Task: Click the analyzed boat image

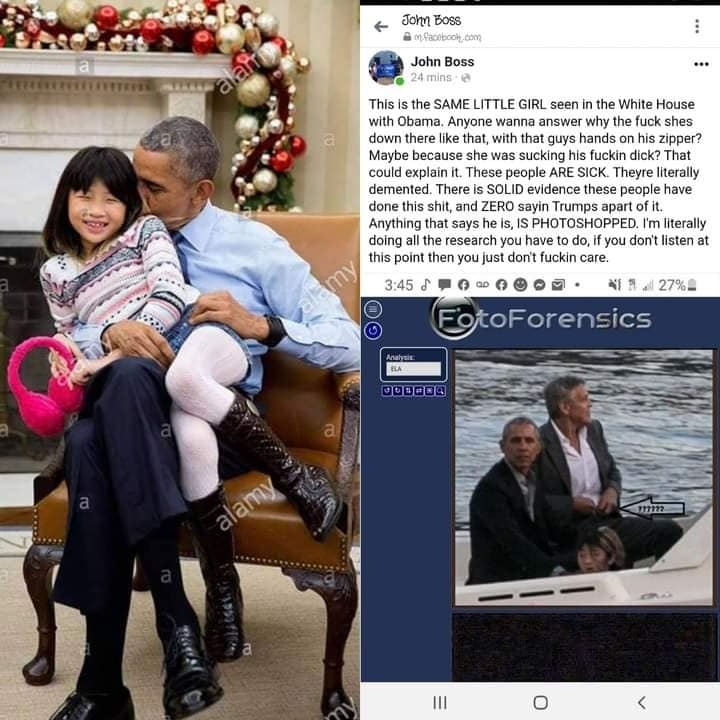Action: [x=584, y=478]
